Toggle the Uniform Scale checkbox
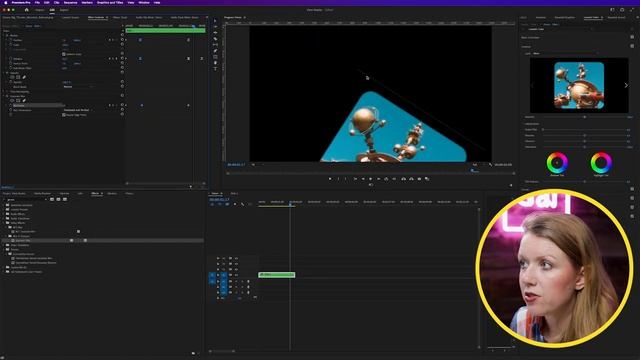640x360 pixels. (64, 54)
